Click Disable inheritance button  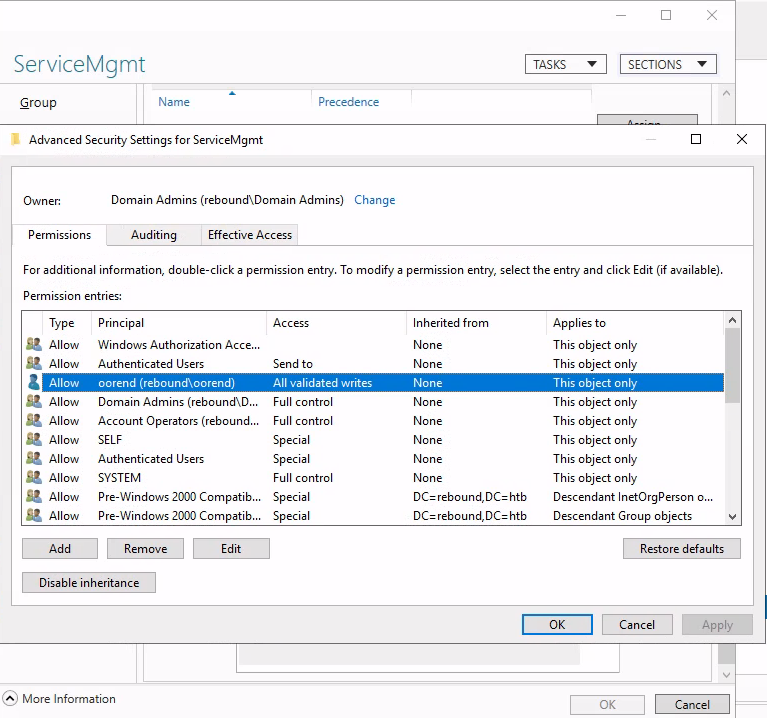pos(89,583)
